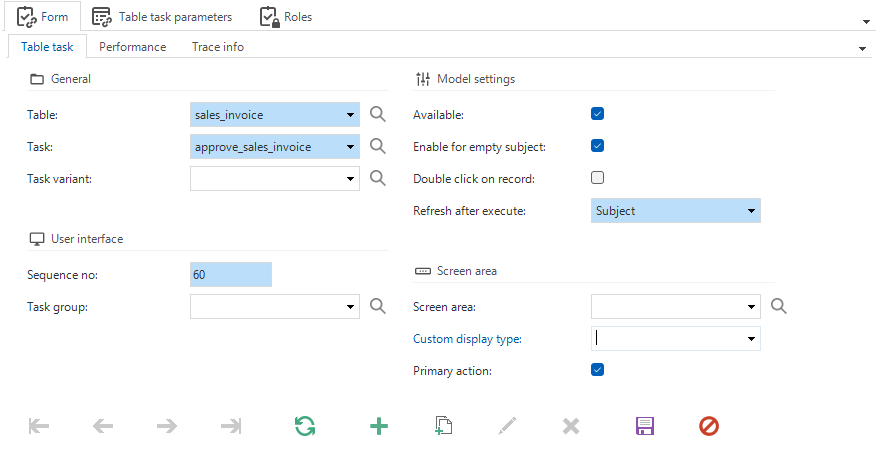Image resolution: width=895 pixels, height=462 pixels.
Task: Click the Sequence no field containing 60
Action: click(x=231, y=275)
